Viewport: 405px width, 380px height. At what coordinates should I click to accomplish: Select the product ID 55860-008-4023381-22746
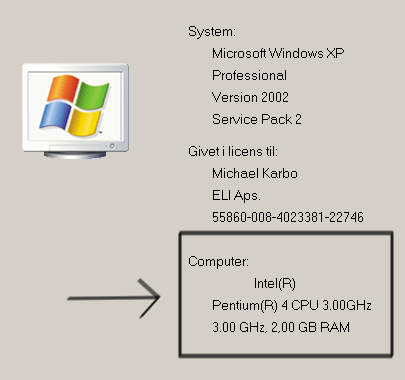pos(288,217)
